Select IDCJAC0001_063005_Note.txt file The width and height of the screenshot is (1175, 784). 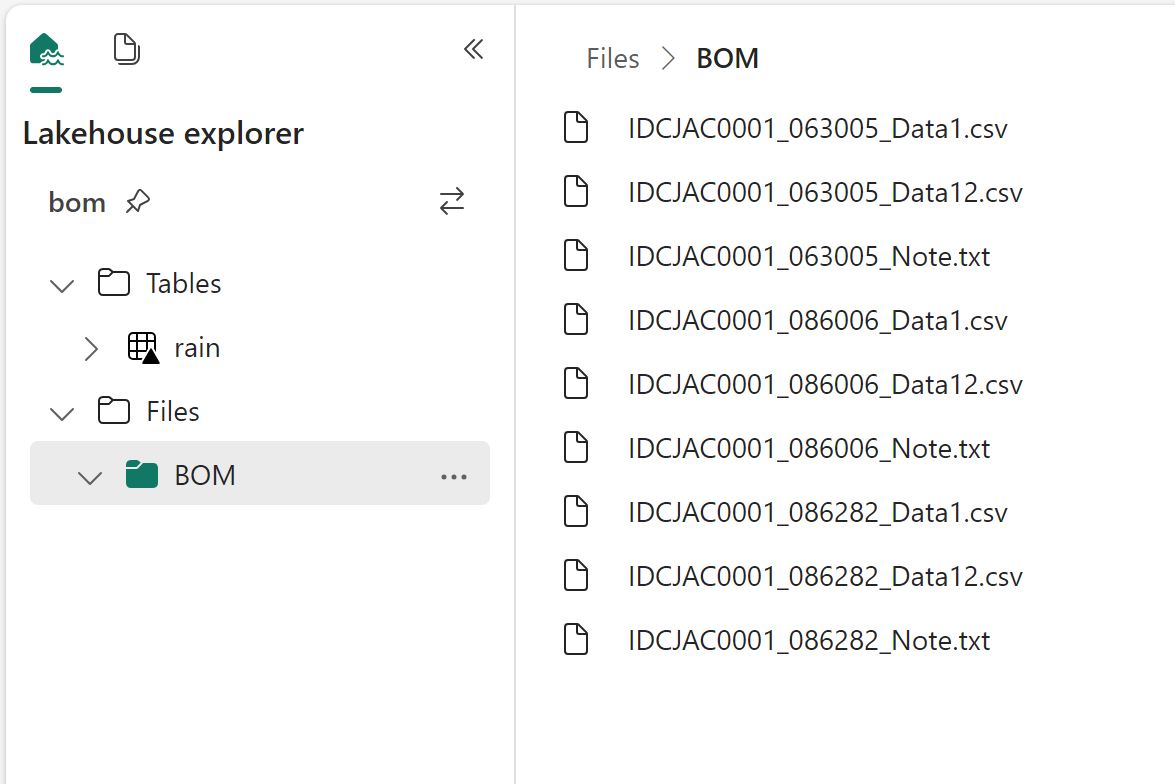[809, 257]
